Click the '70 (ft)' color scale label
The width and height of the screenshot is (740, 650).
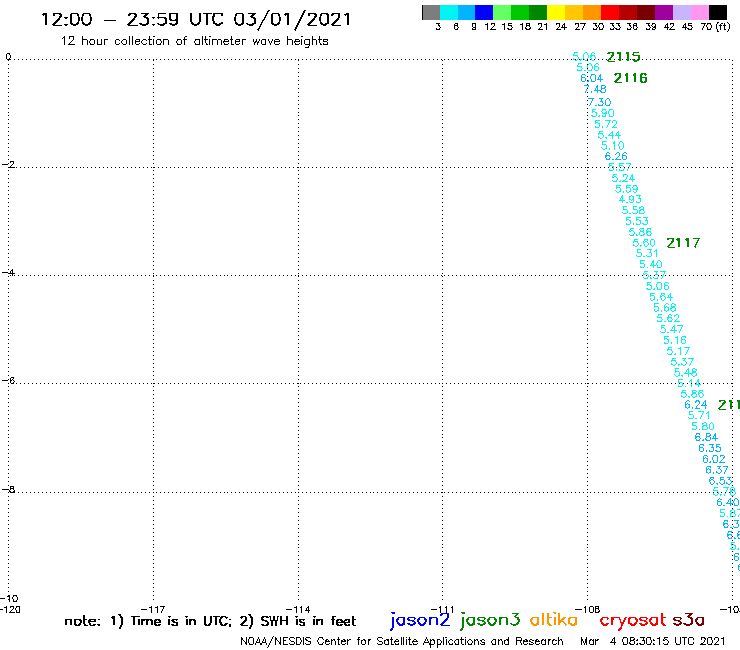[715, 27]
